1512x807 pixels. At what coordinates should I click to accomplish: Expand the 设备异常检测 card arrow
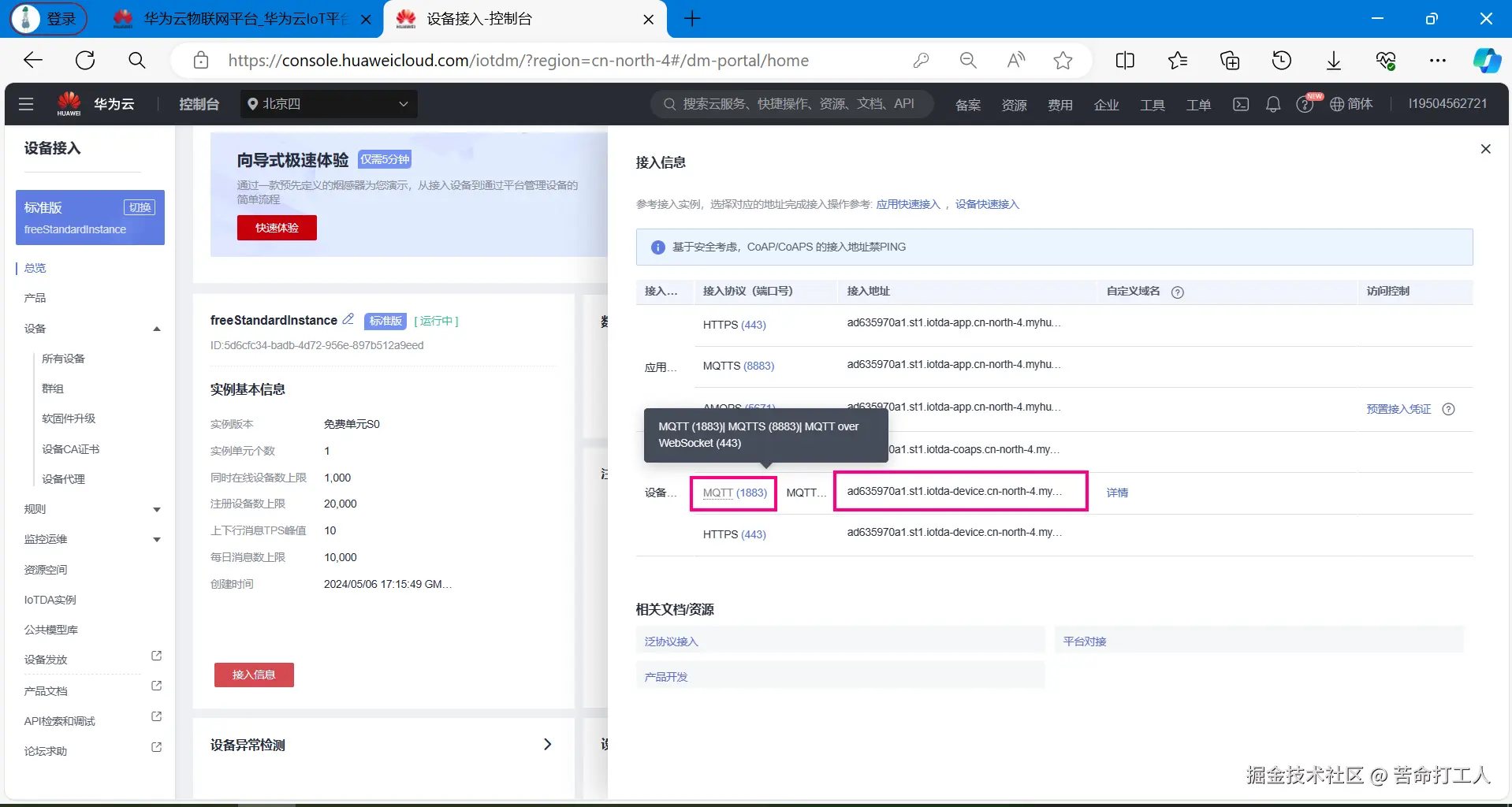[547, 744]
